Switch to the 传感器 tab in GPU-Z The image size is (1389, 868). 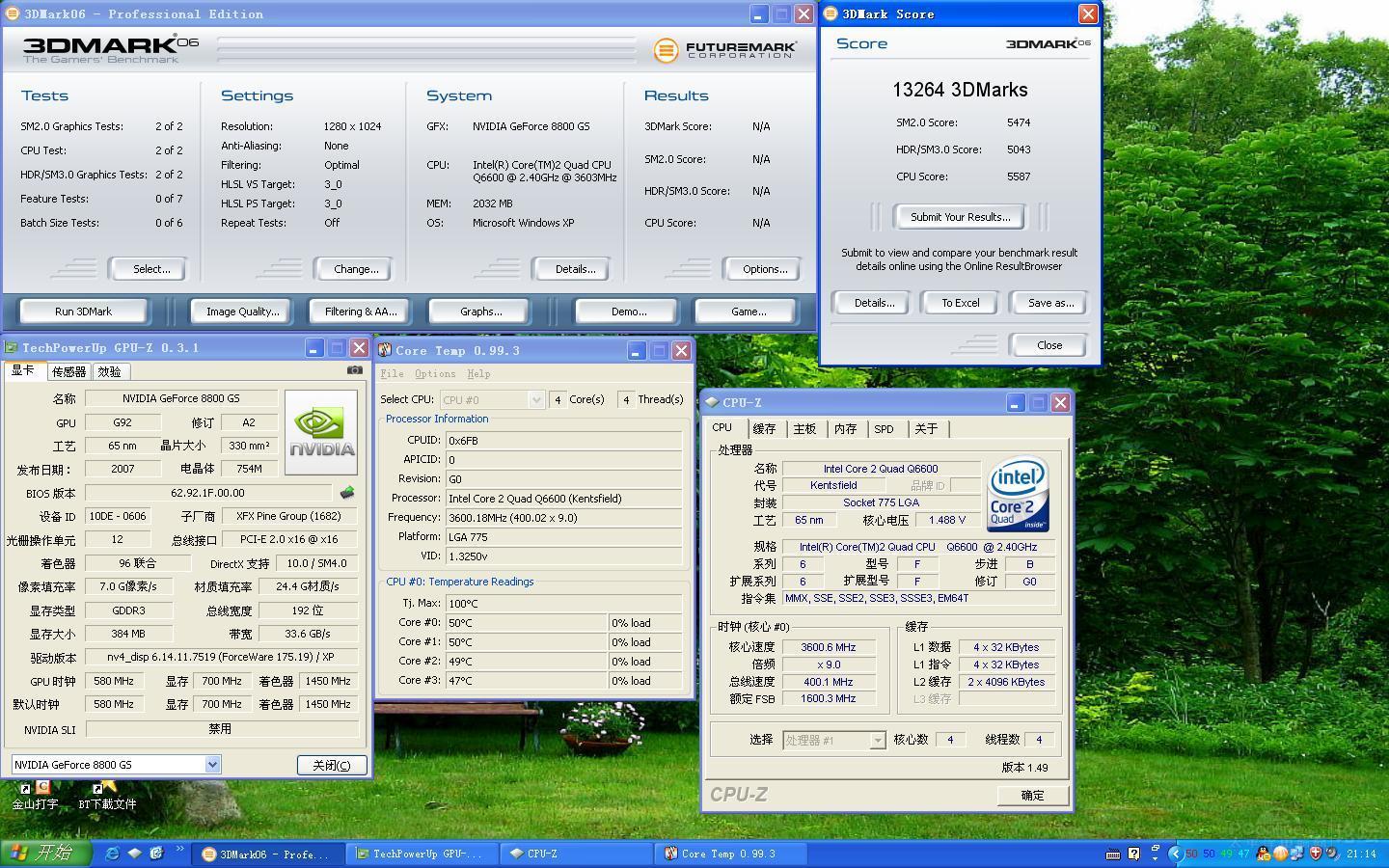(68, 371)
